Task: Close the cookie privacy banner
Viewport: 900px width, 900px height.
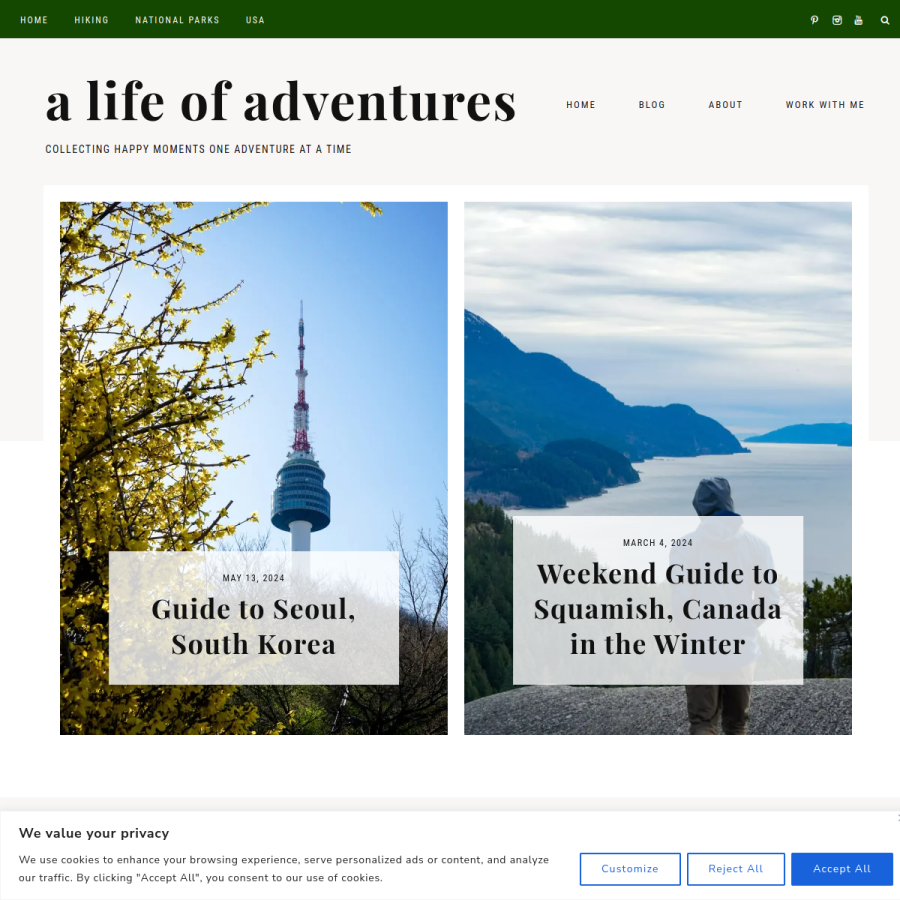Action: 898,817
